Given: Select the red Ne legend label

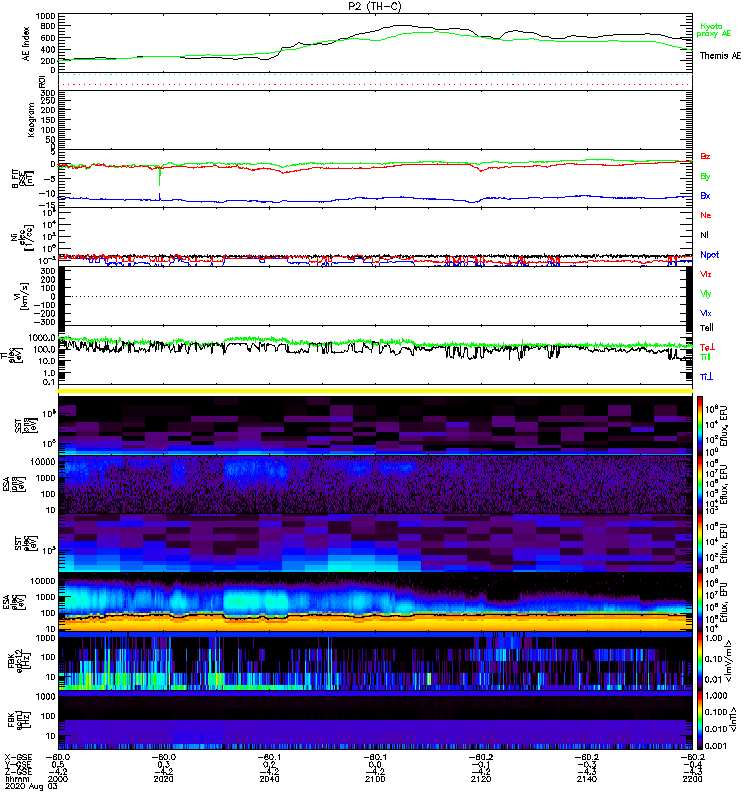Looking at the screenshot, I should click(x=706, y=215).
